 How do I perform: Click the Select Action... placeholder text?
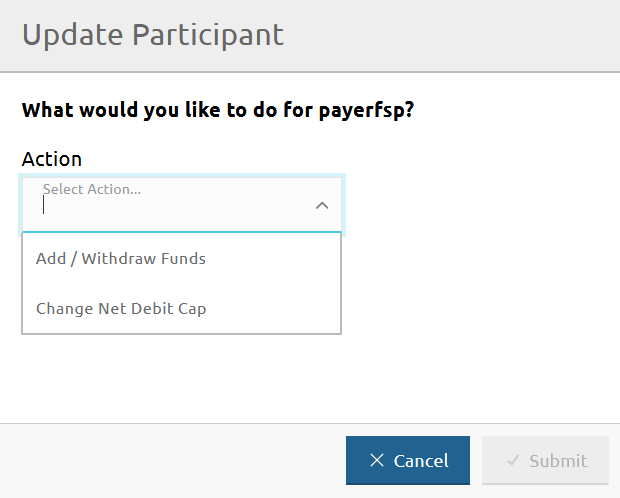91,188
